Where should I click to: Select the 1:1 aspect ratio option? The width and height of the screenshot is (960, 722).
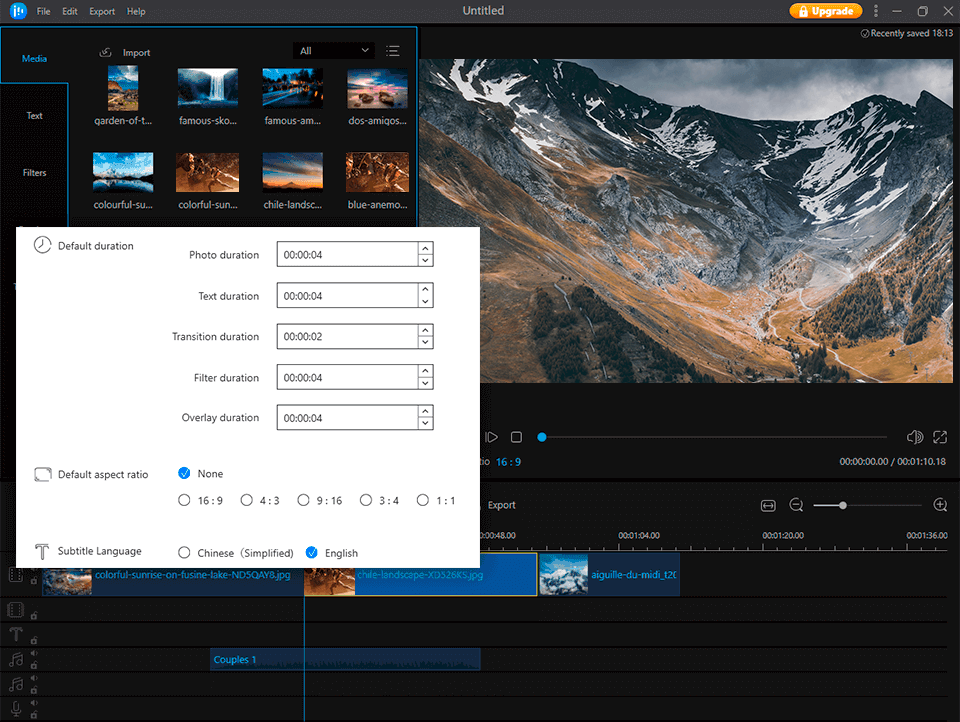coord(423,500)
